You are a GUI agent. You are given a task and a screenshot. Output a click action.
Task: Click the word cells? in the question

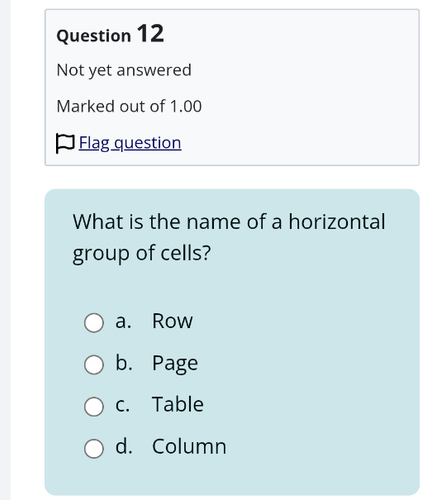click(x=186, y=253)
